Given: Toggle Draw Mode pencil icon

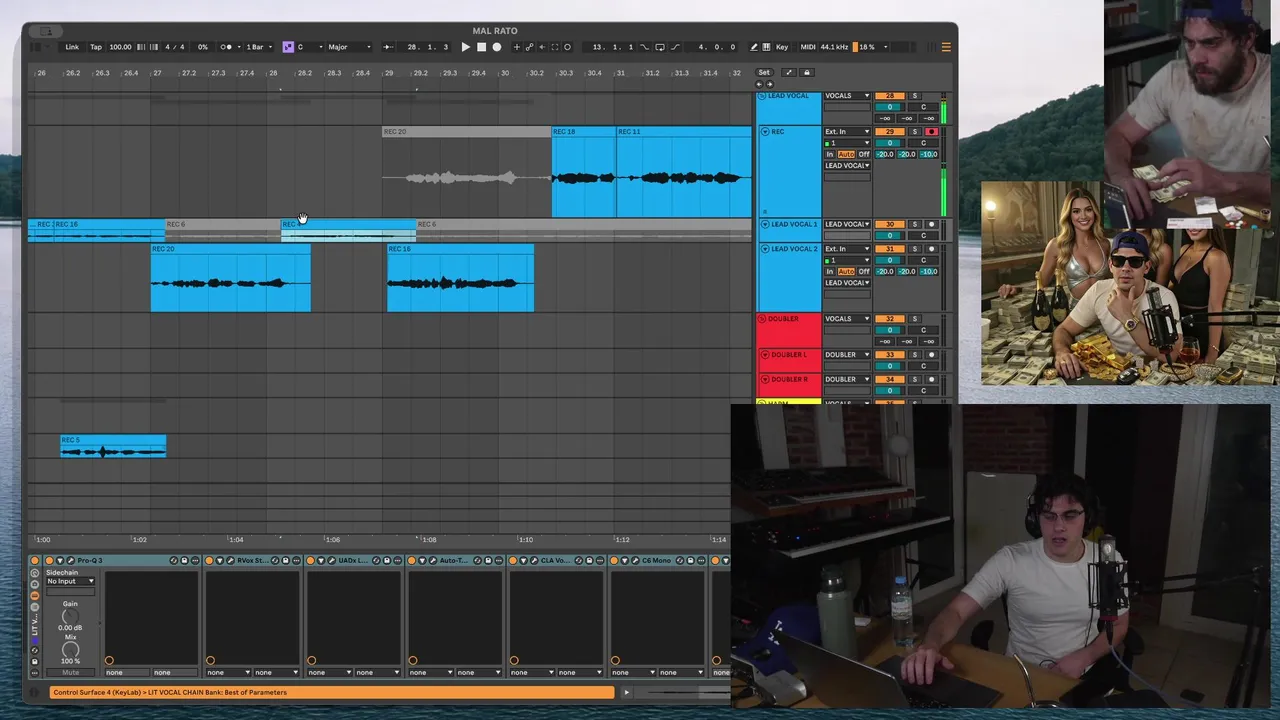Looking at the screenshot, I should tap(754, 47).
